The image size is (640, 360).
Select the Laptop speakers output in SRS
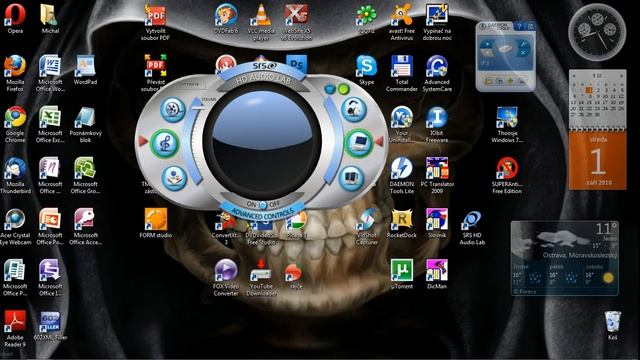(x=358, y=143)
